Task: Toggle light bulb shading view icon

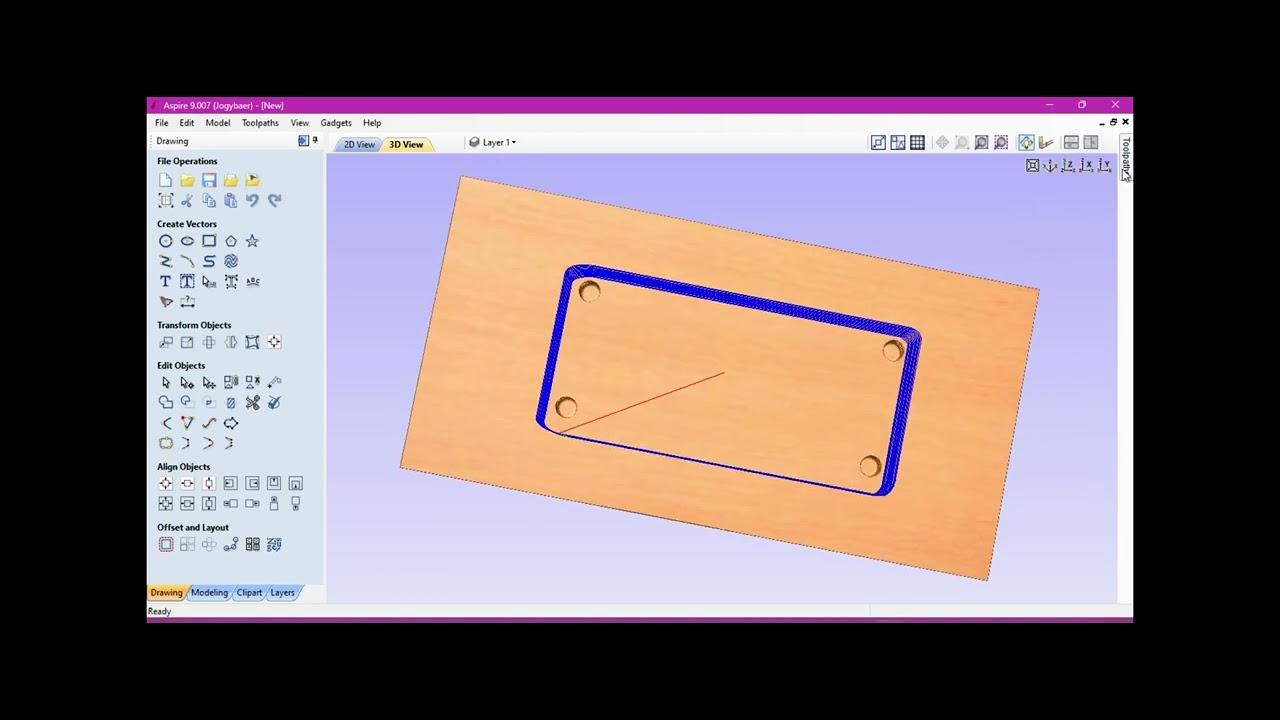Action: [x=1026, y=143]
